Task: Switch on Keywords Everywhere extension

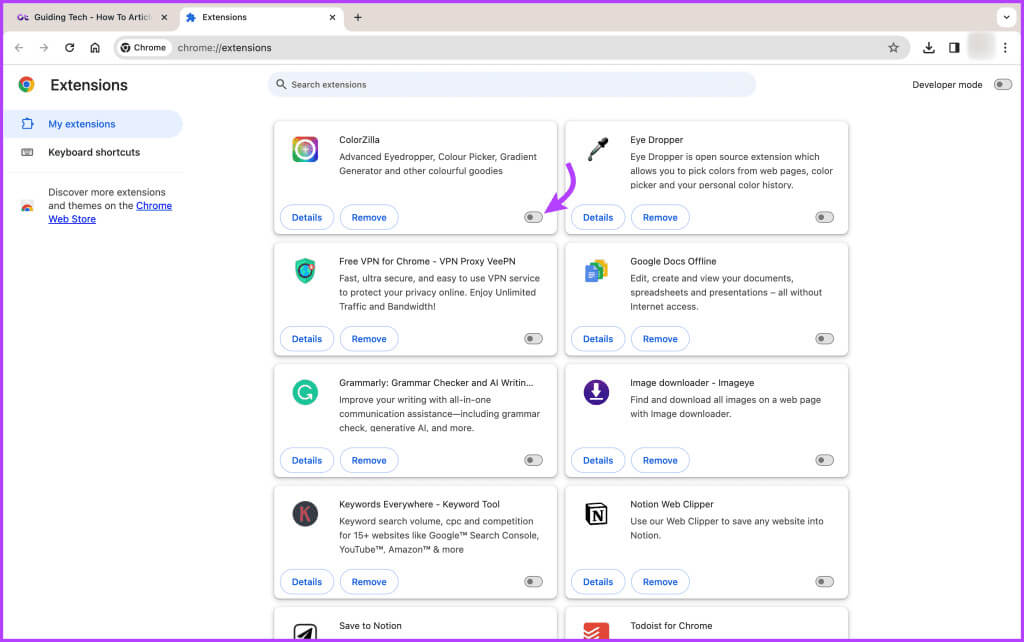Action: point(534,582)
